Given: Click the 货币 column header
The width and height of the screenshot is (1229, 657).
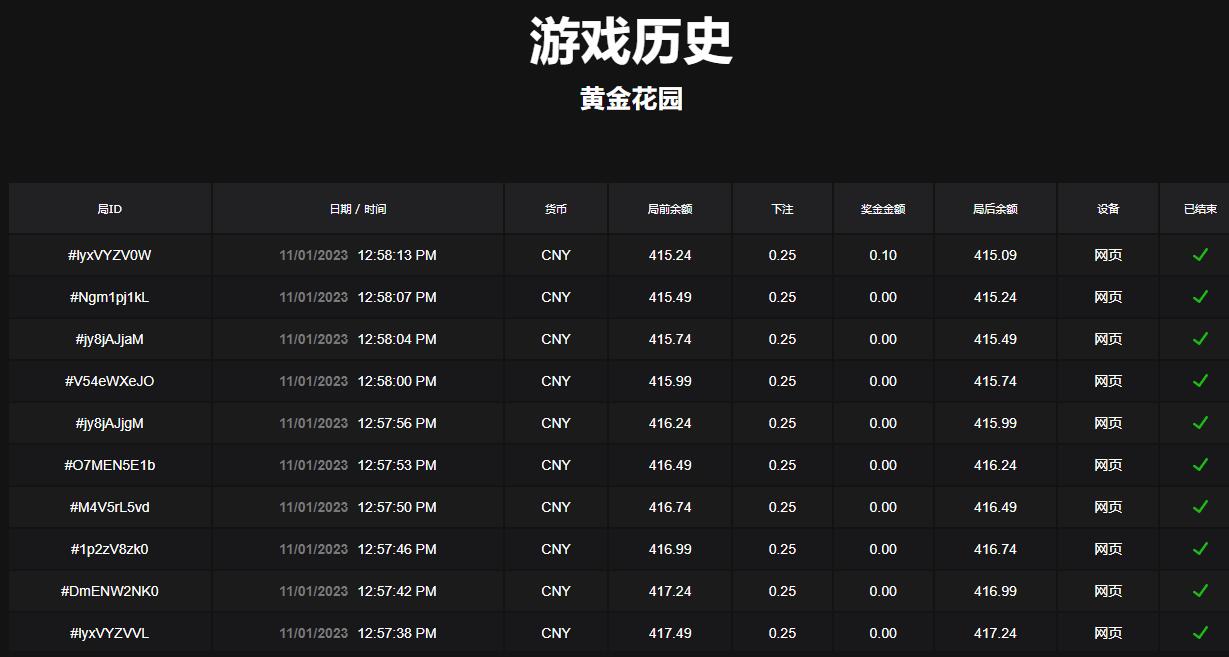Looking at the screenshot, I should pyautogui.click(x=556, y=209).
